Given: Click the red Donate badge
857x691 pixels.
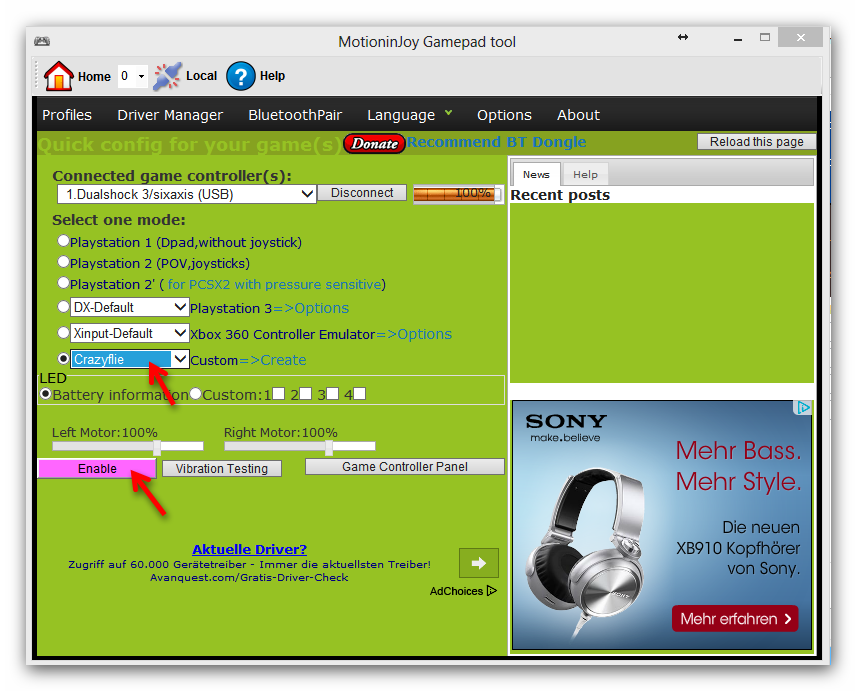Looking at the screenshot, I should click(x=375, y=144).
